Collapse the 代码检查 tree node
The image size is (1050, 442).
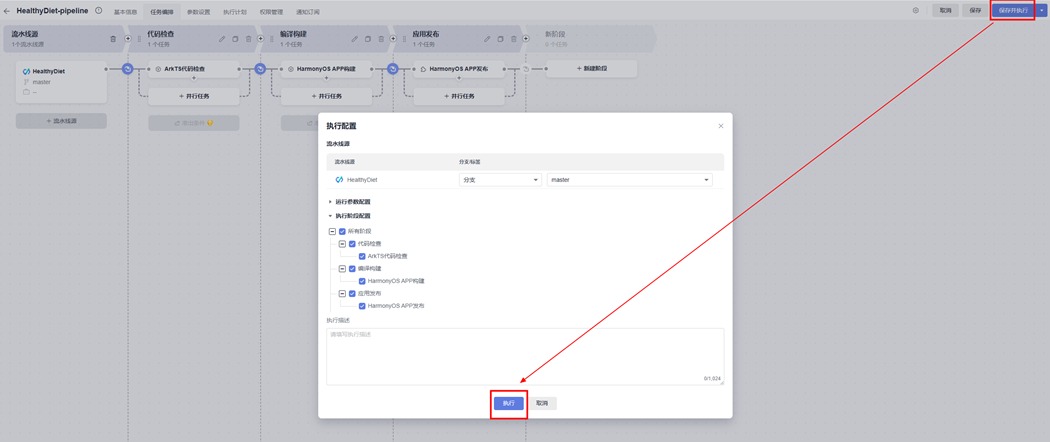point(342,244)
